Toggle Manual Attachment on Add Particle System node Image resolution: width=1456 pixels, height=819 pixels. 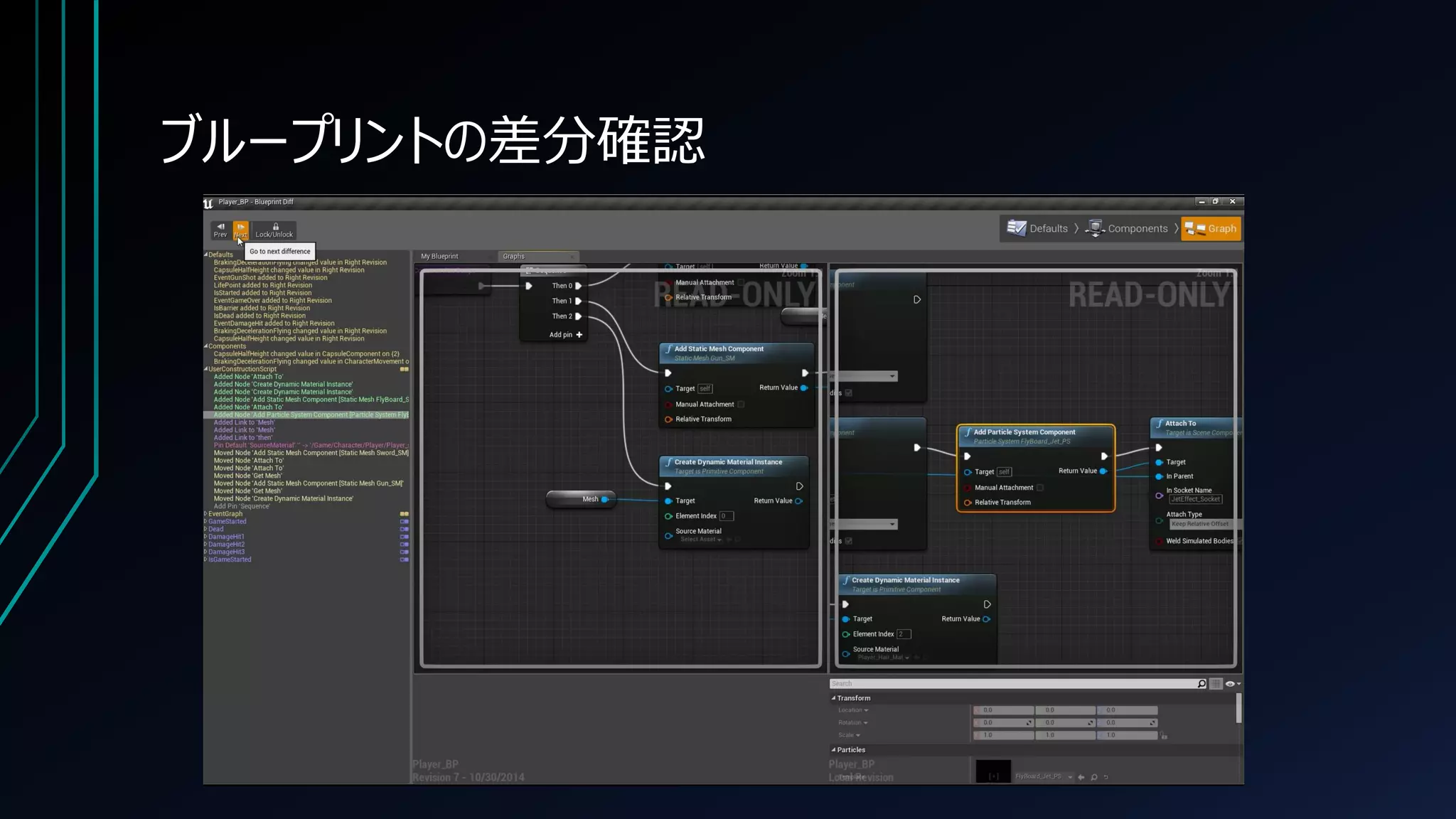1040,488
